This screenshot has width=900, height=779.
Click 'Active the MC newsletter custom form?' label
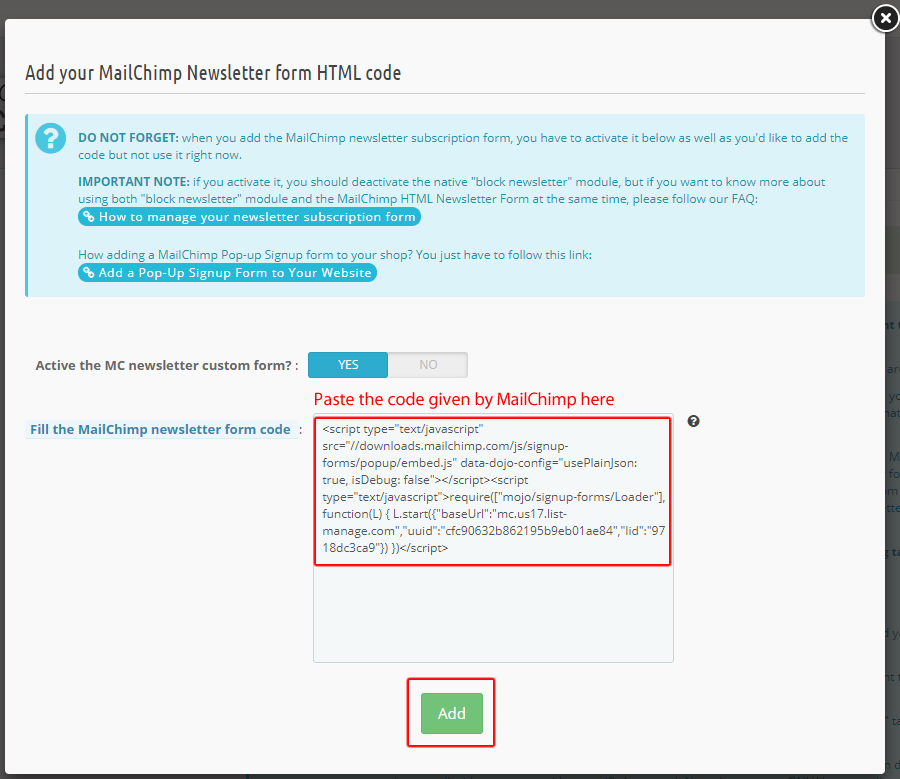click(x=164, y=366)
